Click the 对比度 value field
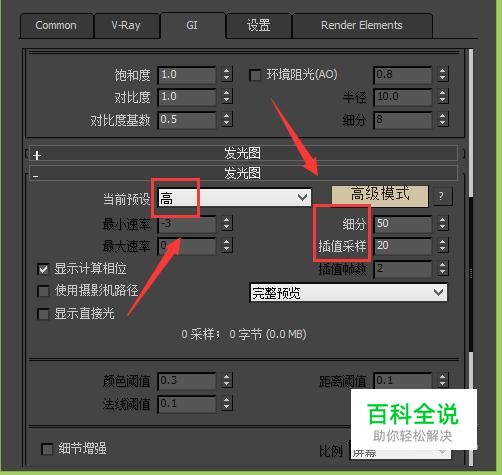The height and width of the screenshot is (475, 502). (187, 97)
